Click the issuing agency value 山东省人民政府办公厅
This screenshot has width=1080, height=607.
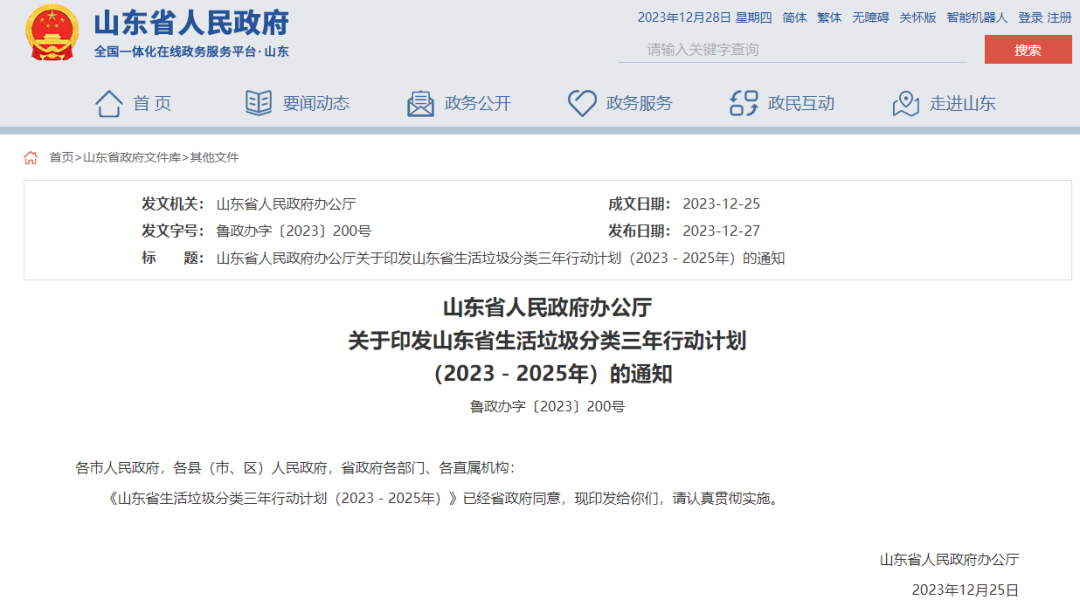point(286,204)
